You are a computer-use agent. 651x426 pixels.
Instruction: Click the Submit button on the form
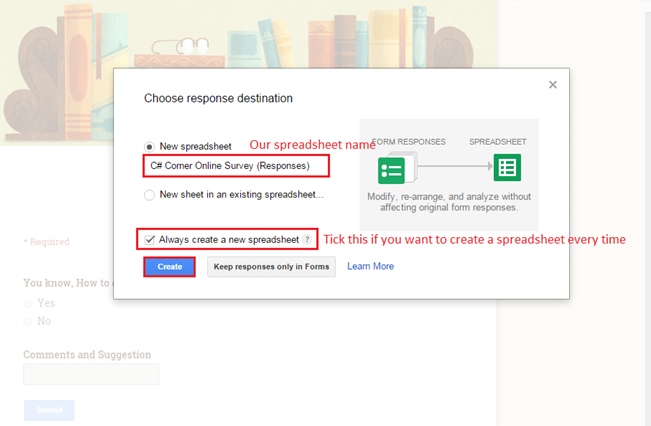tap(49, 410)
